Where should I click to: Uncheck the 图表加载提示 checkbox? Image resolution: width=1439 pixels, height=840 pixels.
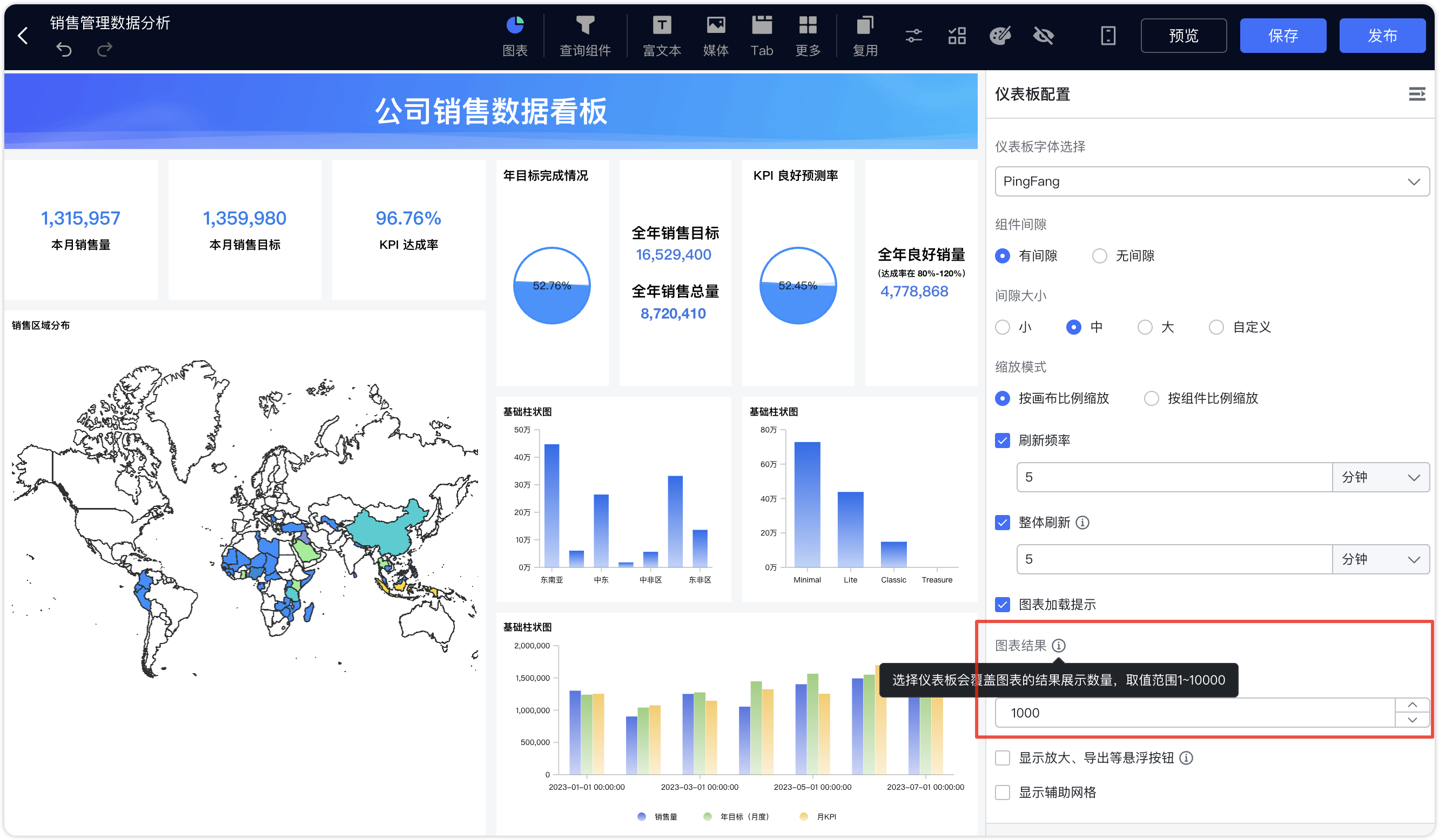[1002, 604]
